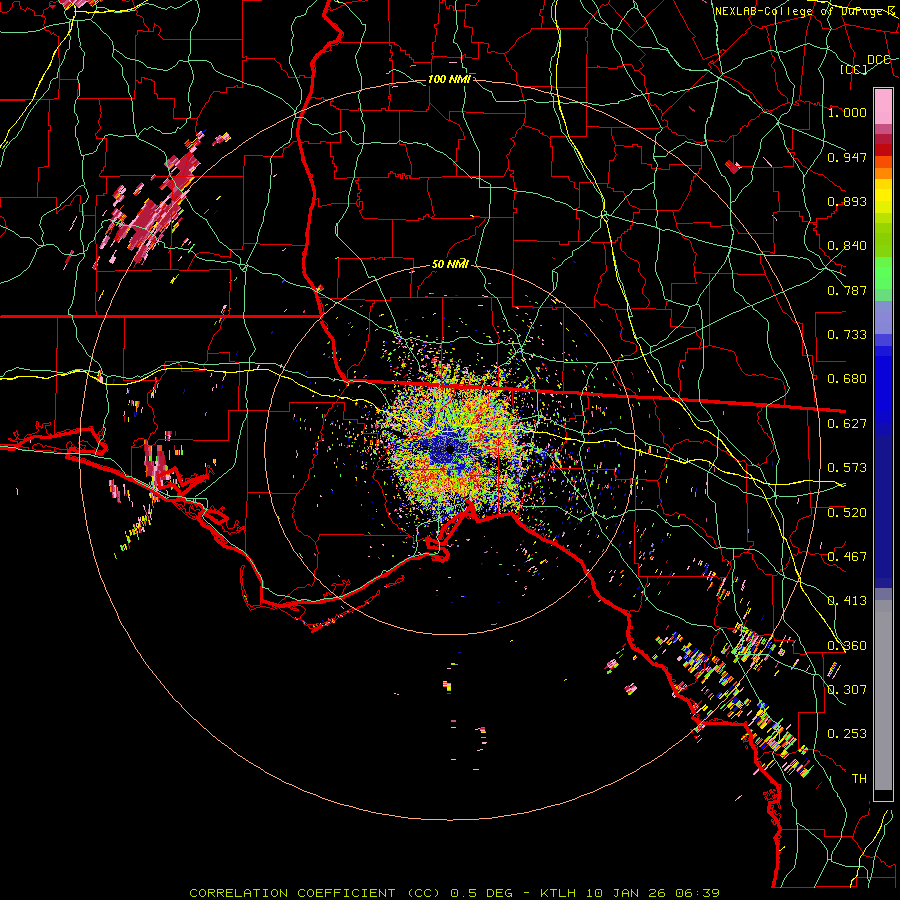
Task: Click the 0.840 legend value
Action: coord(847,246)
